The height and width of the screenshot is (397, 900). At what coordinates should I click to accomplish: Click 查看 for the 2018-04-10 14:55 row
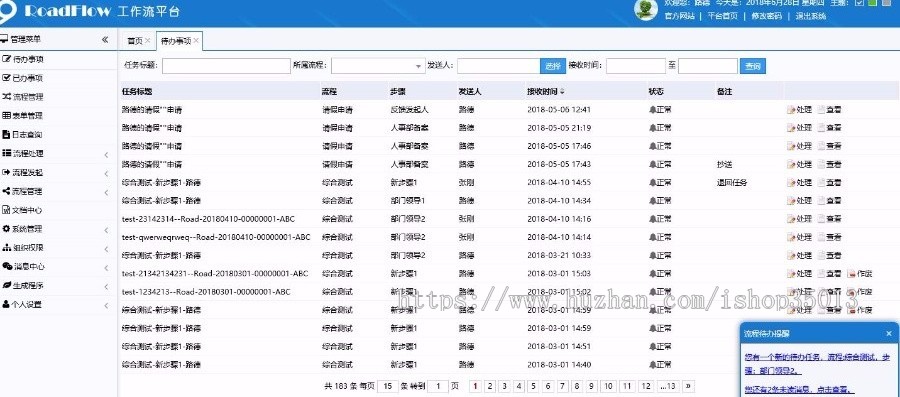pos(829,182)
